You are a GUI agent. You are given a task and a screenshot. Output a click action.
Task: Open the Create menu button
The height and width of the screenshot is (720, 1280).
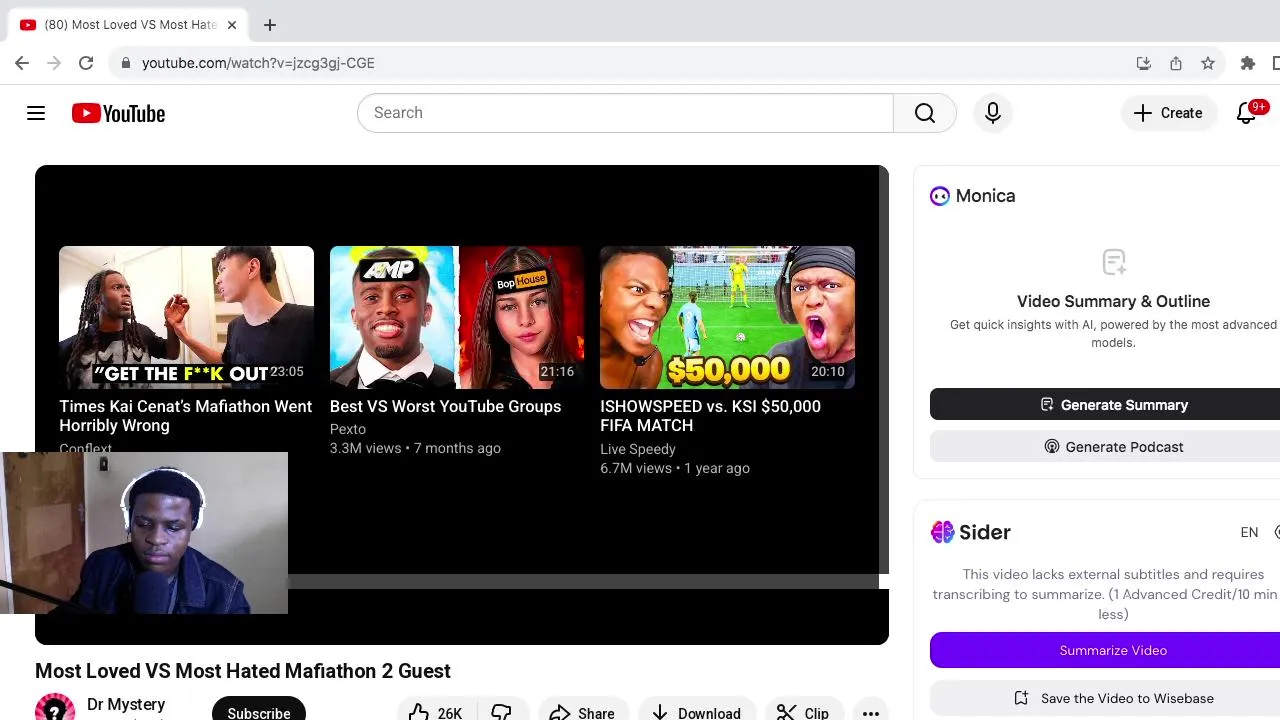[1168, 113]
